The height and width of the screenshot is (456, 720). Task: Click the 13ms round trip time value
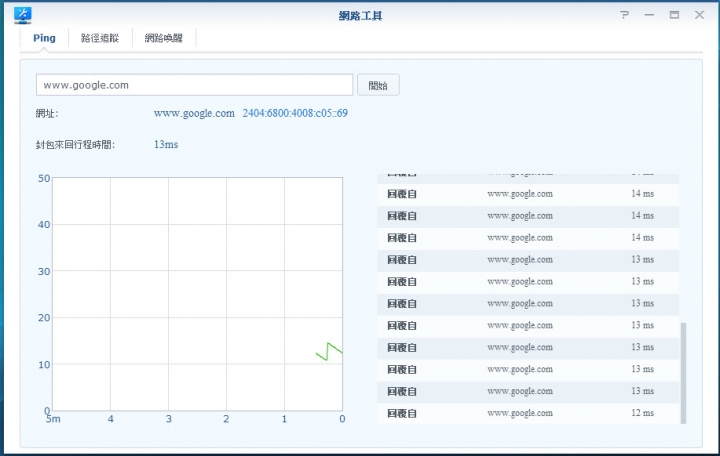click(166, 145)
